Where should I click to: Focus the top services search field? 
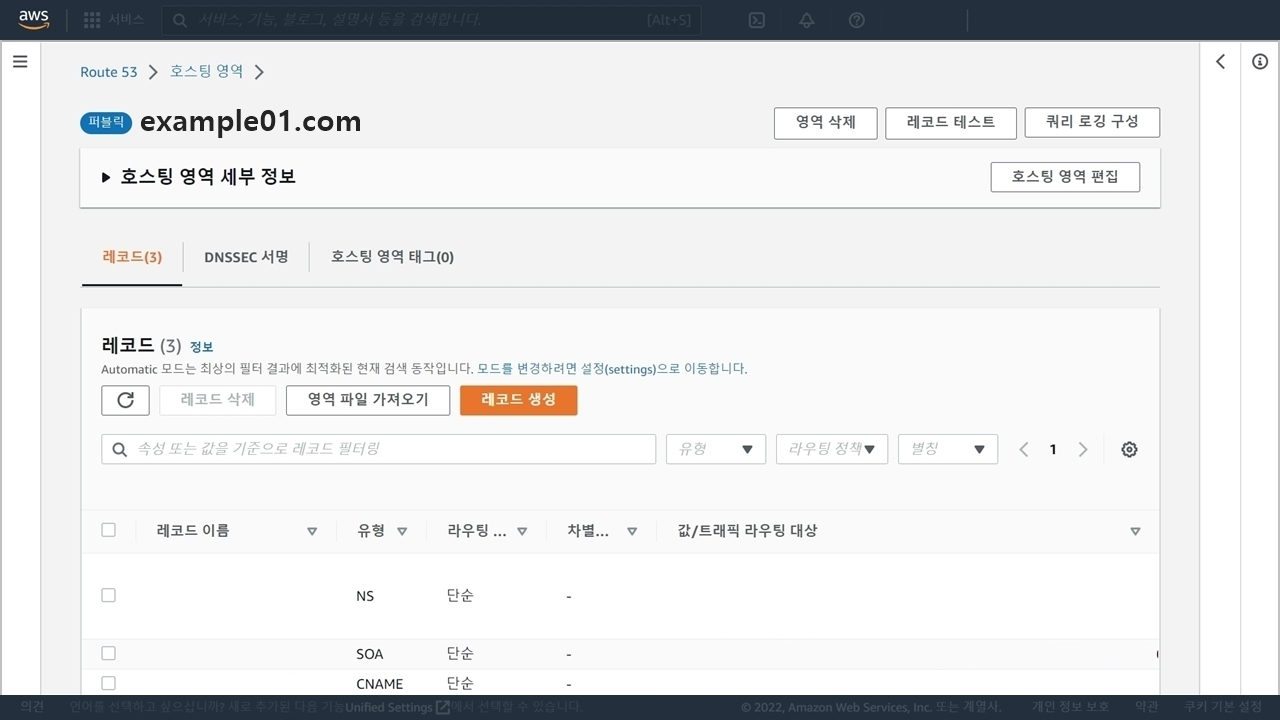tap(431, 20)
